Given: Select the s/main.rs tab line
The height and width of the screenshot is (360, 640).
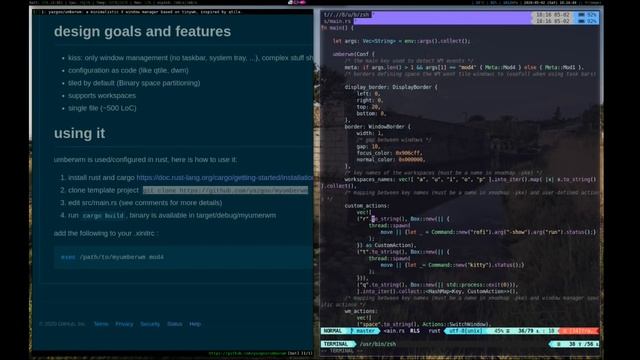Looking at the screenshot, I should (338, 21).
